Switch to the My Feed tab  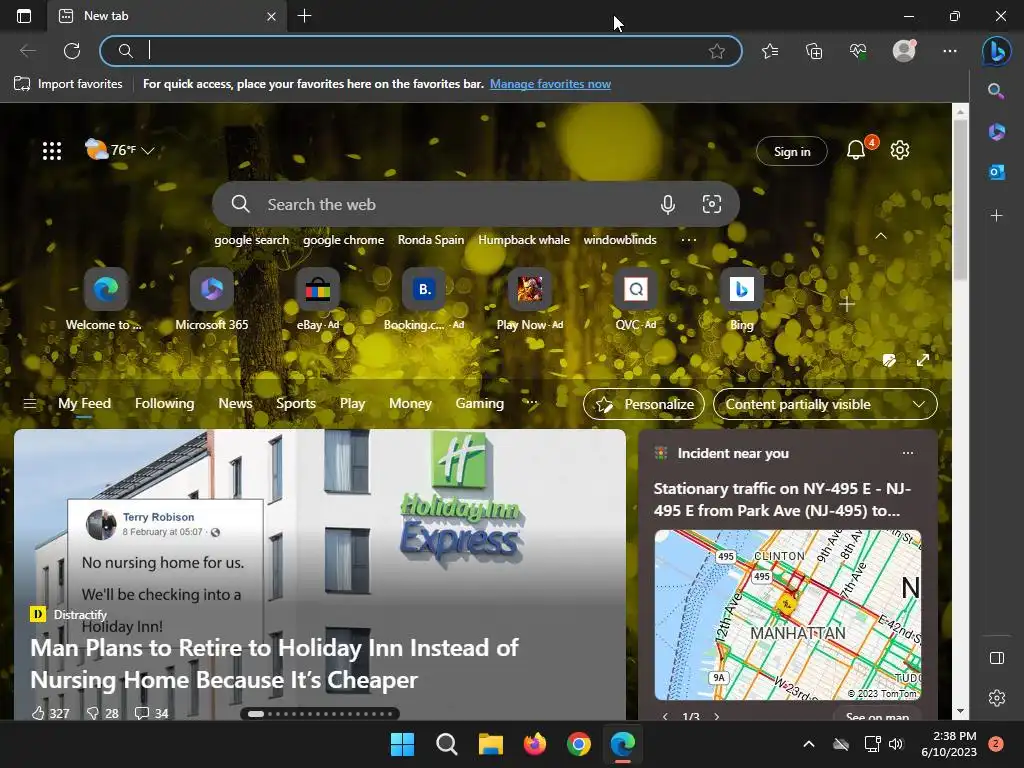[x=84, y=404]
